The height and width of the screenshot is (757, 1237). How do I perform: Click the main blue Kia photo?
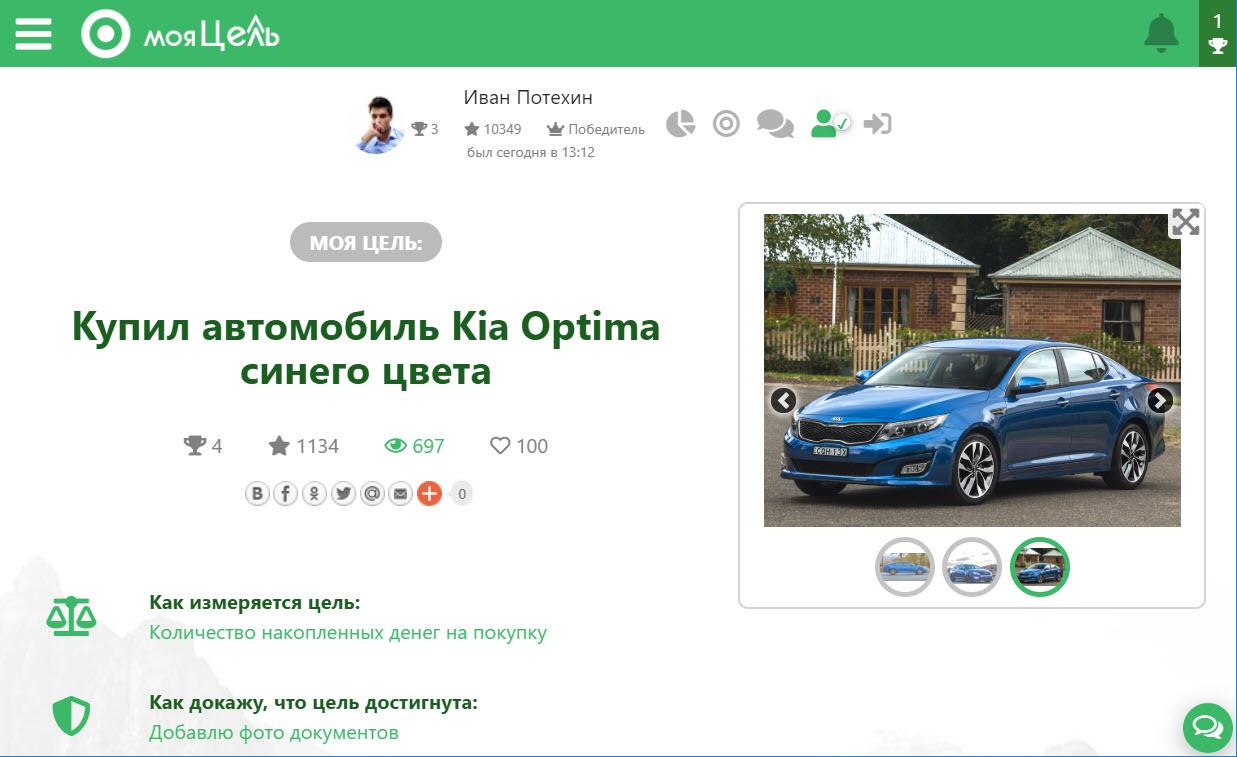click(972, 370)
